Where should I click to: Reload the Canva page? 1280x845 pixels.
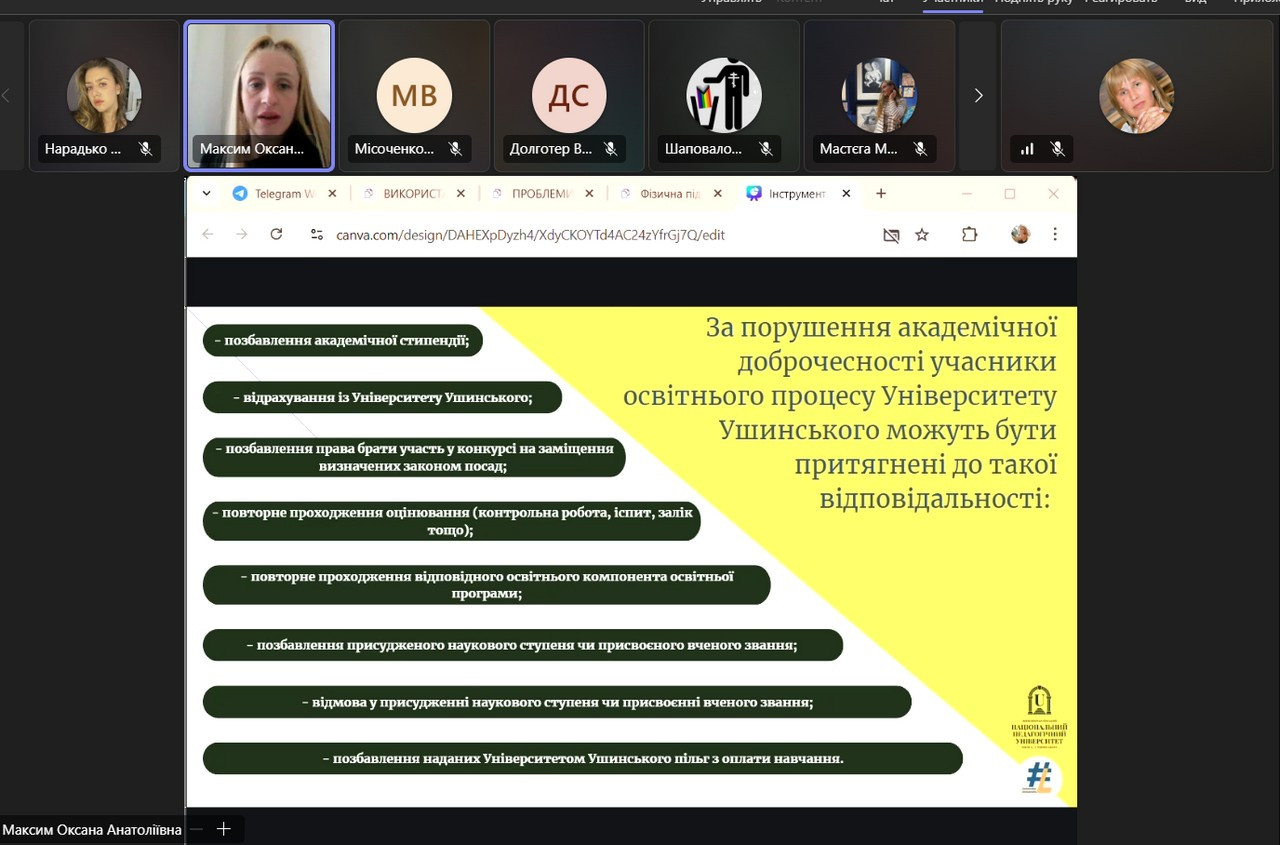tap(276, 234)
